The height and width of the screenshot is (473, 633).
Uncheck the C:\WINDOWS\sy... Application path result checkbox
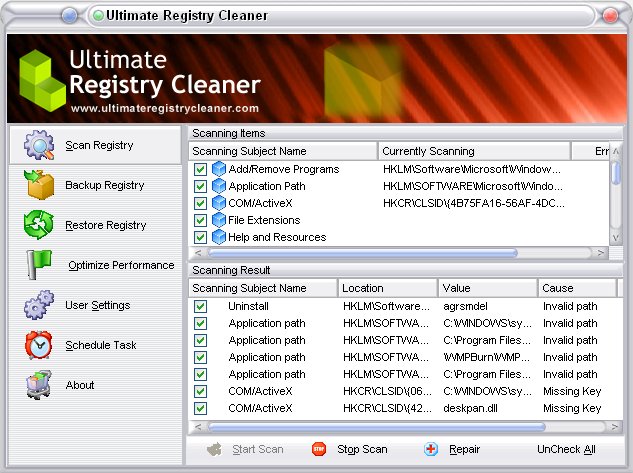point(200,323)
